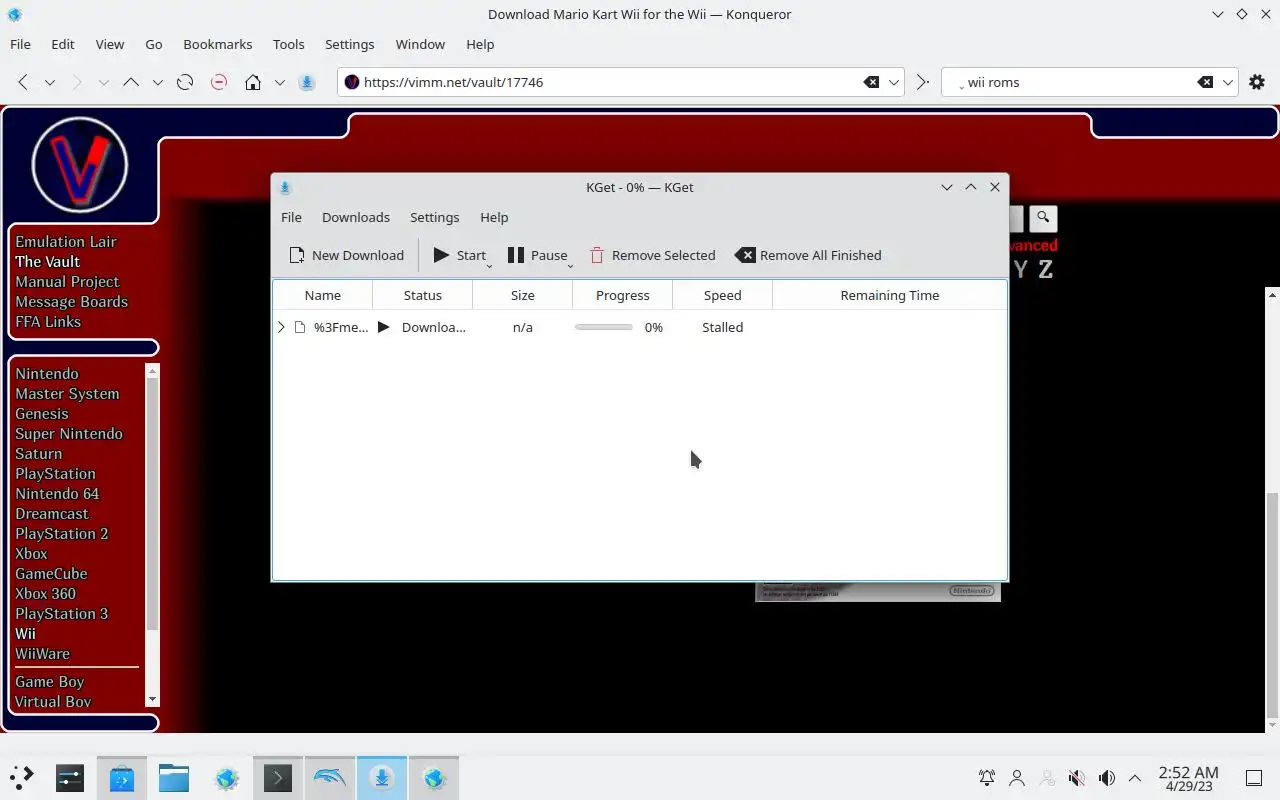Sort KGet list by Name column
1280x800 pixels.
pyautogui.click(x=323, y=295)
